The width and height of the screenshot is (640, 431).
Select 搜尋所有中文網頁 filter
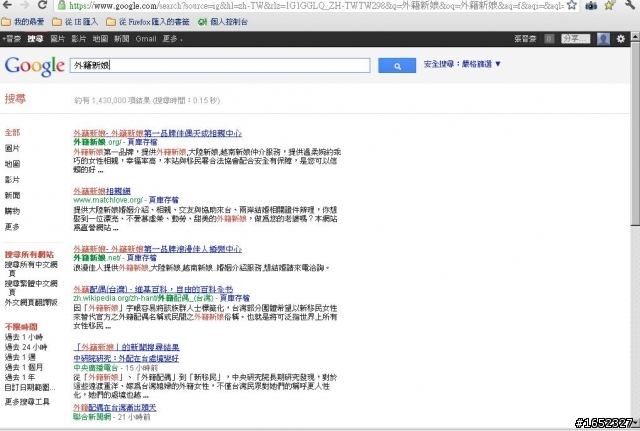pyautogui.click(x=31, y=269)
